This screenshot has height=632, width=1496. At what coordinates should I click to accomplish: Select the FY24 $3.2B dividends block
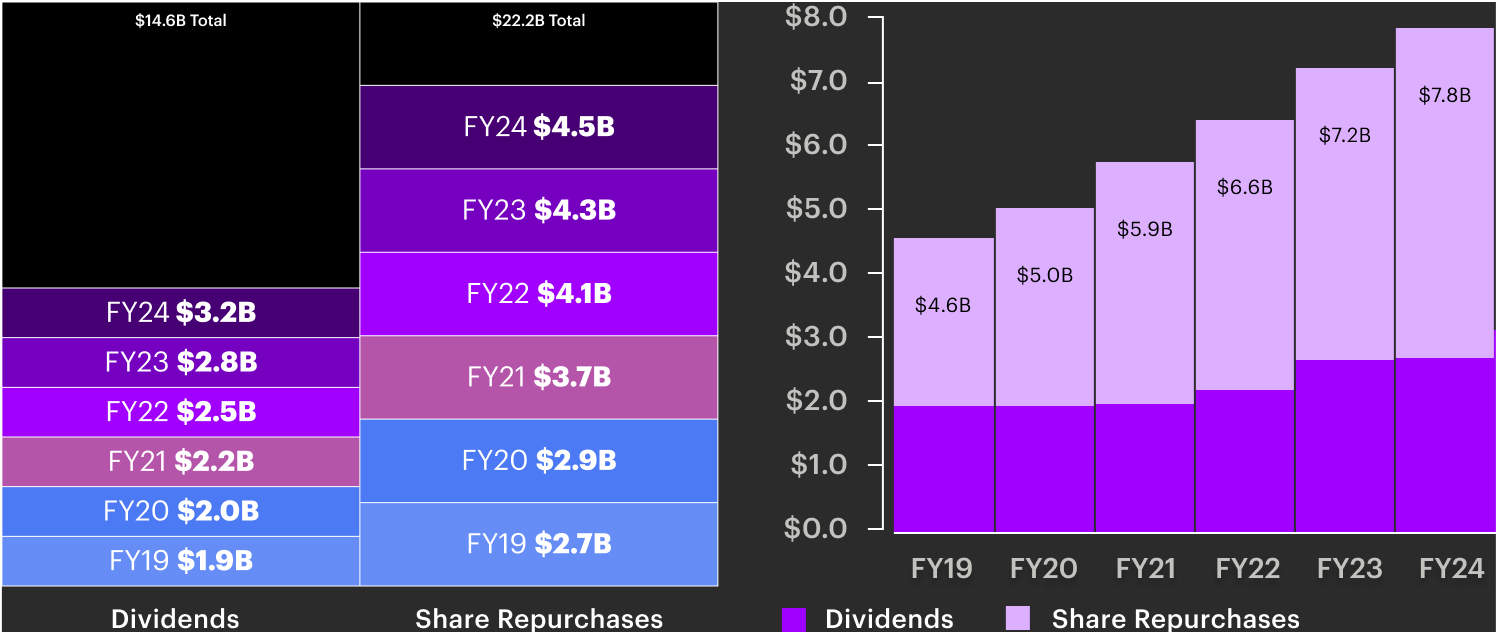[181, 313]
